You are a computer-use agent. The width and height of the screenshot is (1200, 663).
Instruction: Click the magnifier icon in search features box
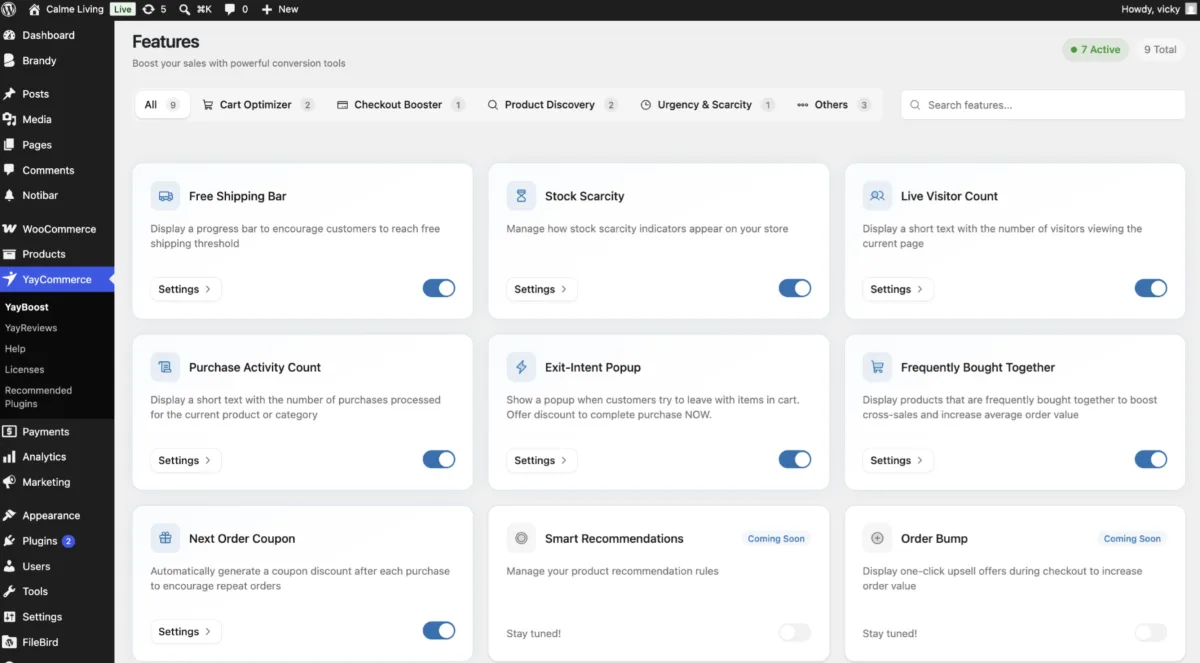916,105
